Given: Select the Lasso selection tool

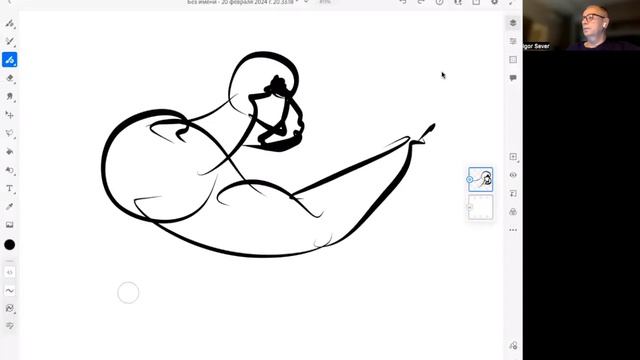Looking at the screenshot, I should 9,133.
